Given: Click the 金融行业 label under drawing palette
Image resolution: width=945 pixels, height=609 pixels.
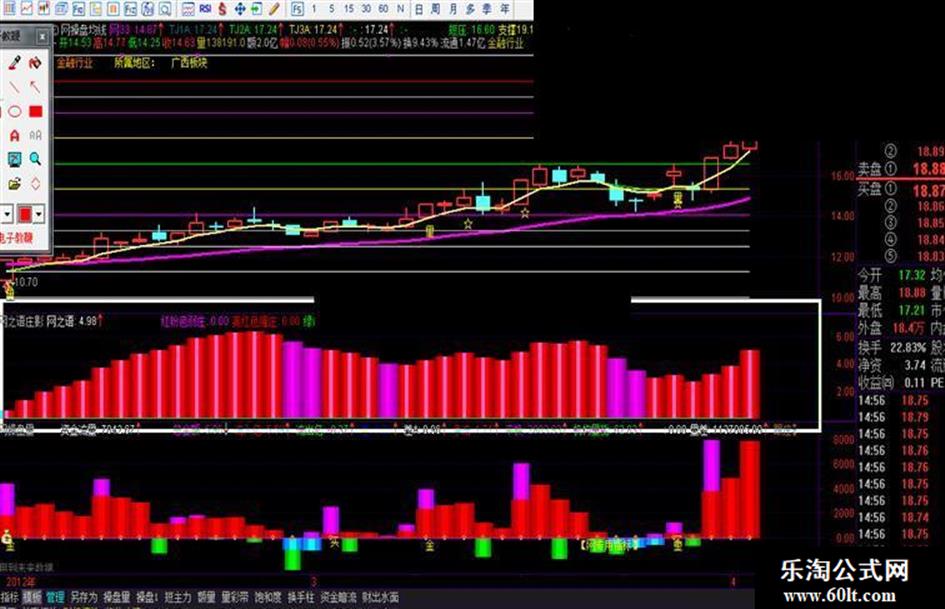Looking at the screenshot, I should [75, 63].
